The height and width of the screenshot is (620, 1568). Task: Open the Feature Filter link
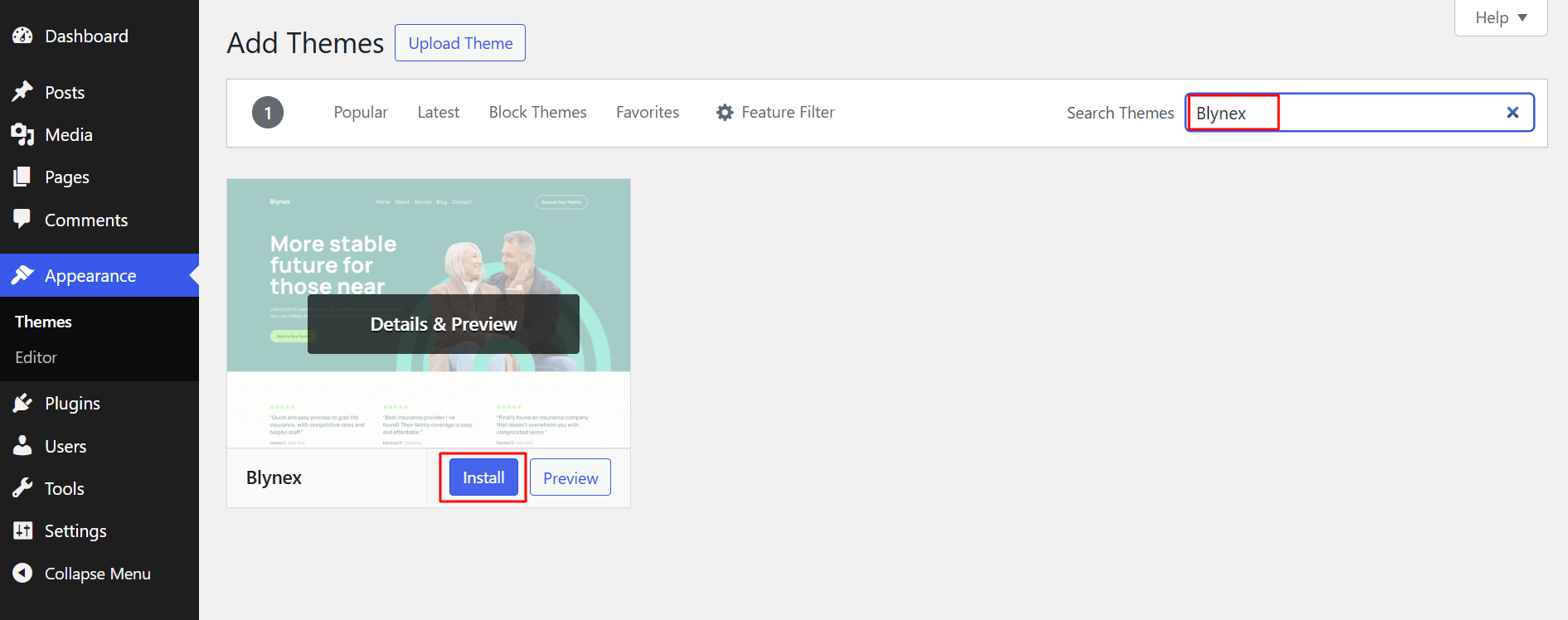tap(788, 112)
